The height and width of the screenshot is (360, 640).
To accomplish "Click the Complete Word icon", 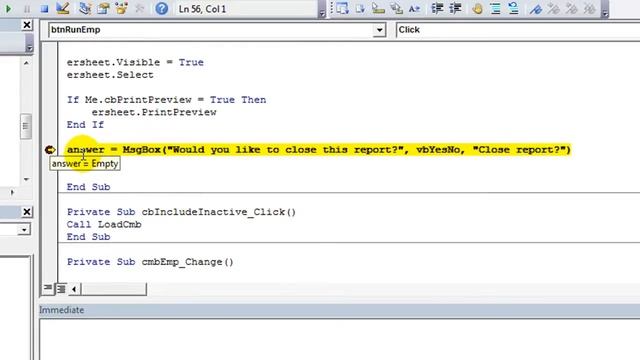I will pyautogui.click(x=414, y=8).
